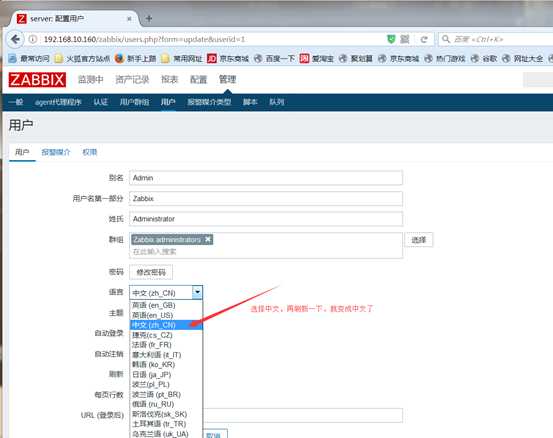Open the 管理 top menu
Image resolution: width=553 pixels, height=438 pixels.
[x=227, y=80]
